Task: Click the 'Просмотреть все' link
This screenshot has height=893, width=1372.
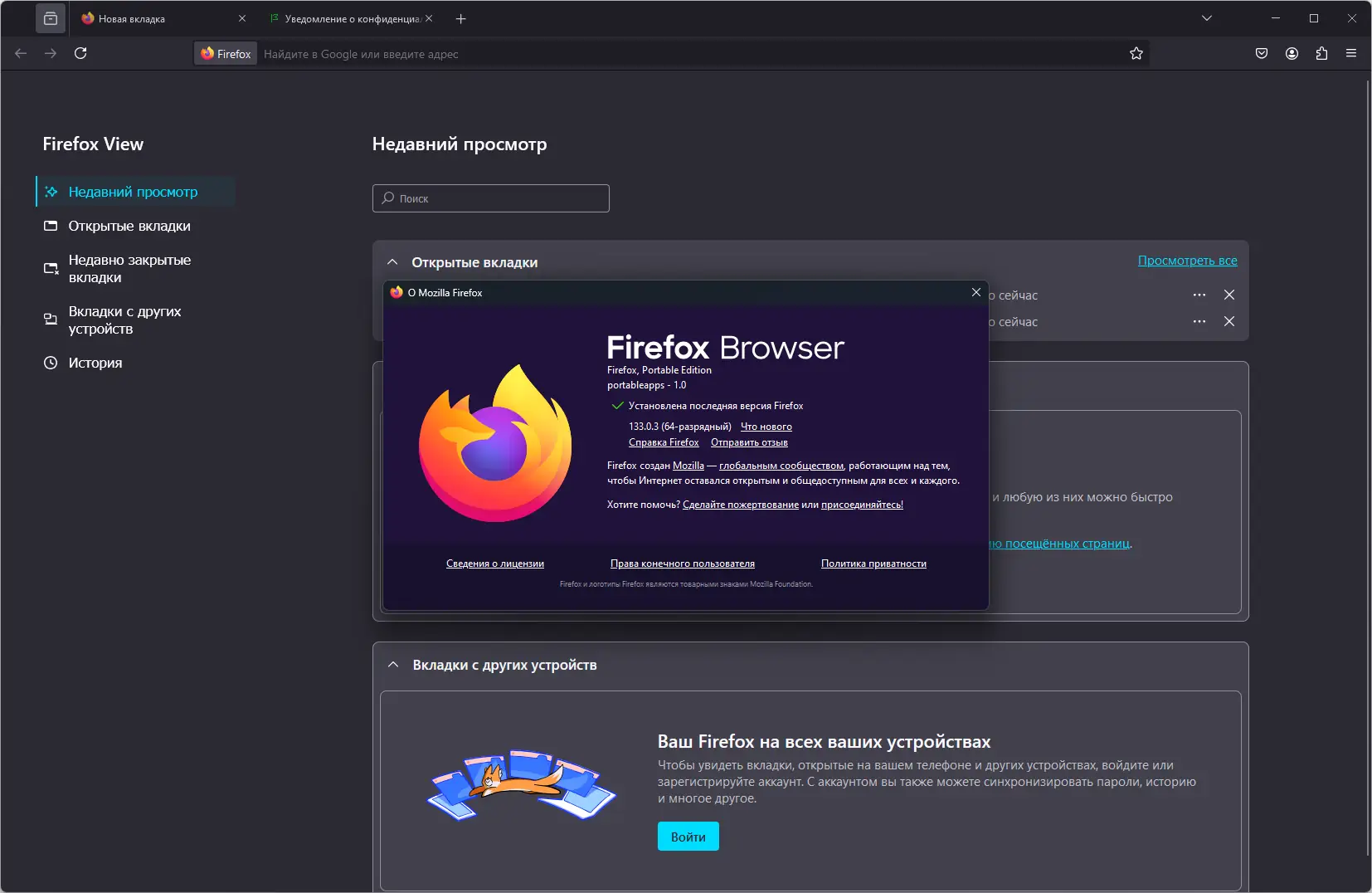Action: pyautogui.click(x=1187, y=261)
